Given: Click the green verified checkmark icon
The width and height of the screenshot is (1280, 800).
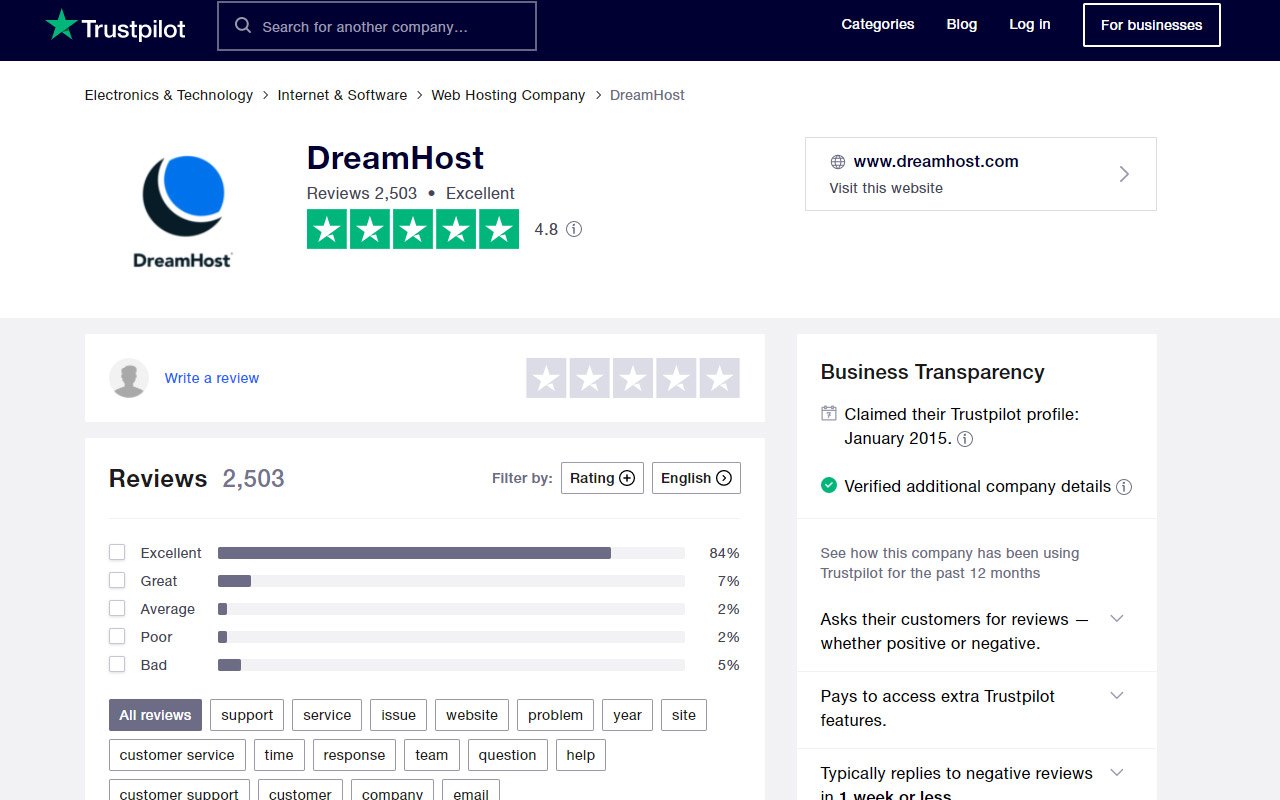Looking at the screenshot, I should pos(828,485).
